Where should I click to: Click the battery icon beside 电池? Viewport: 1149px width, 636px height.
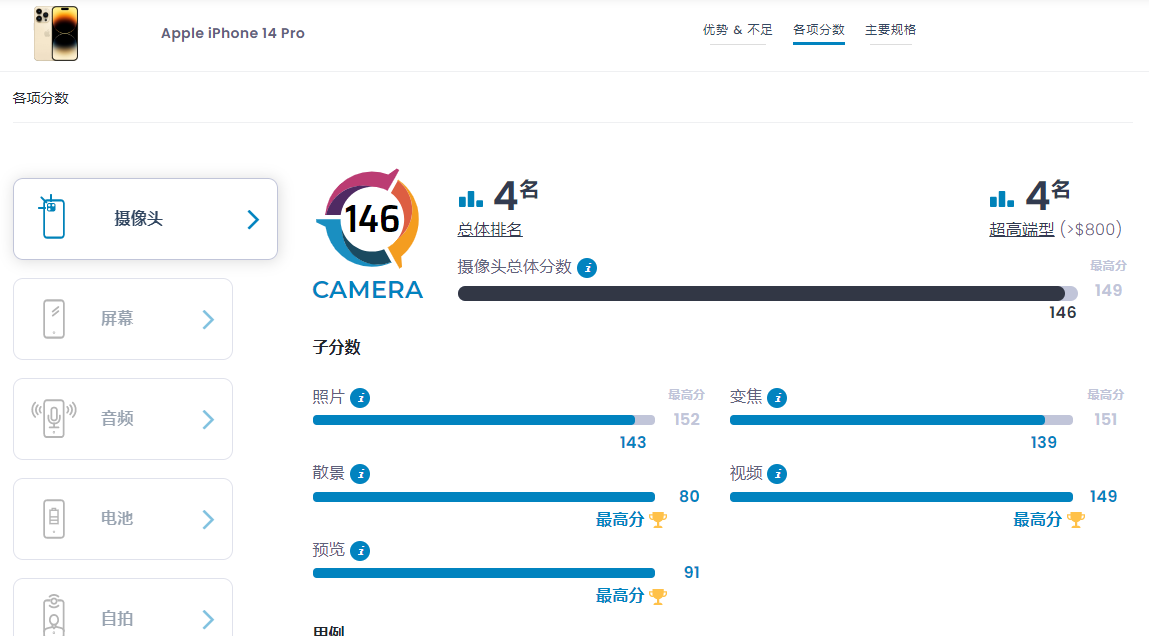click(x=53, y=519)
